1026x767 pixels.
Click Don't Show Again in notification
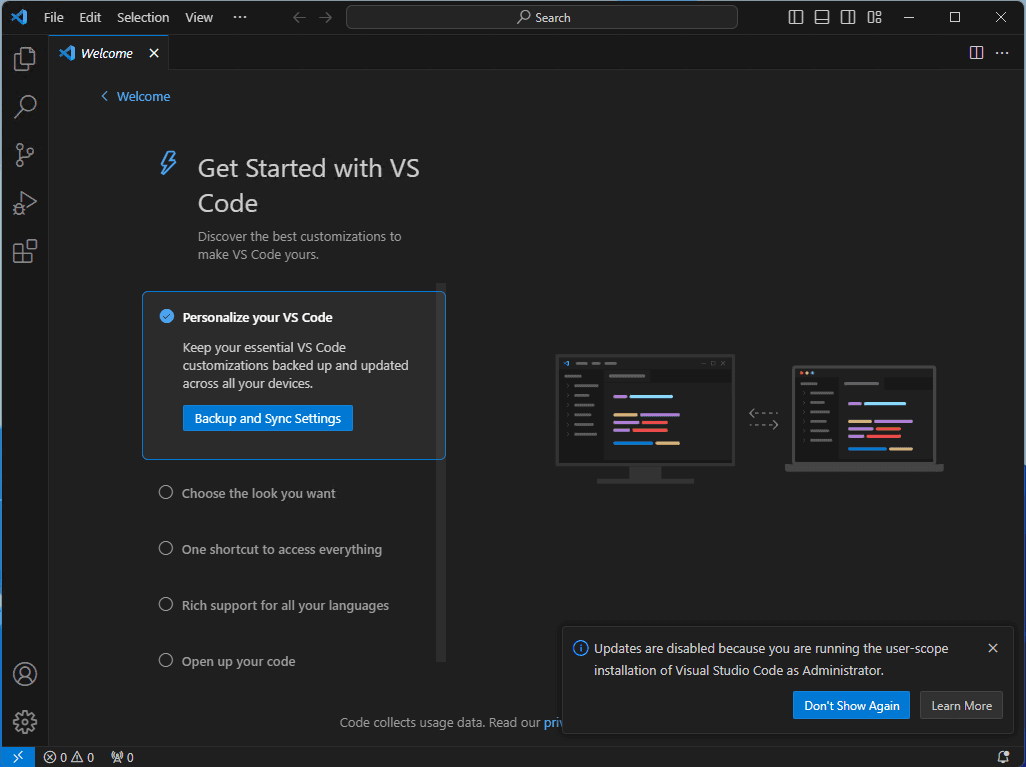click(x=851, y=705)
